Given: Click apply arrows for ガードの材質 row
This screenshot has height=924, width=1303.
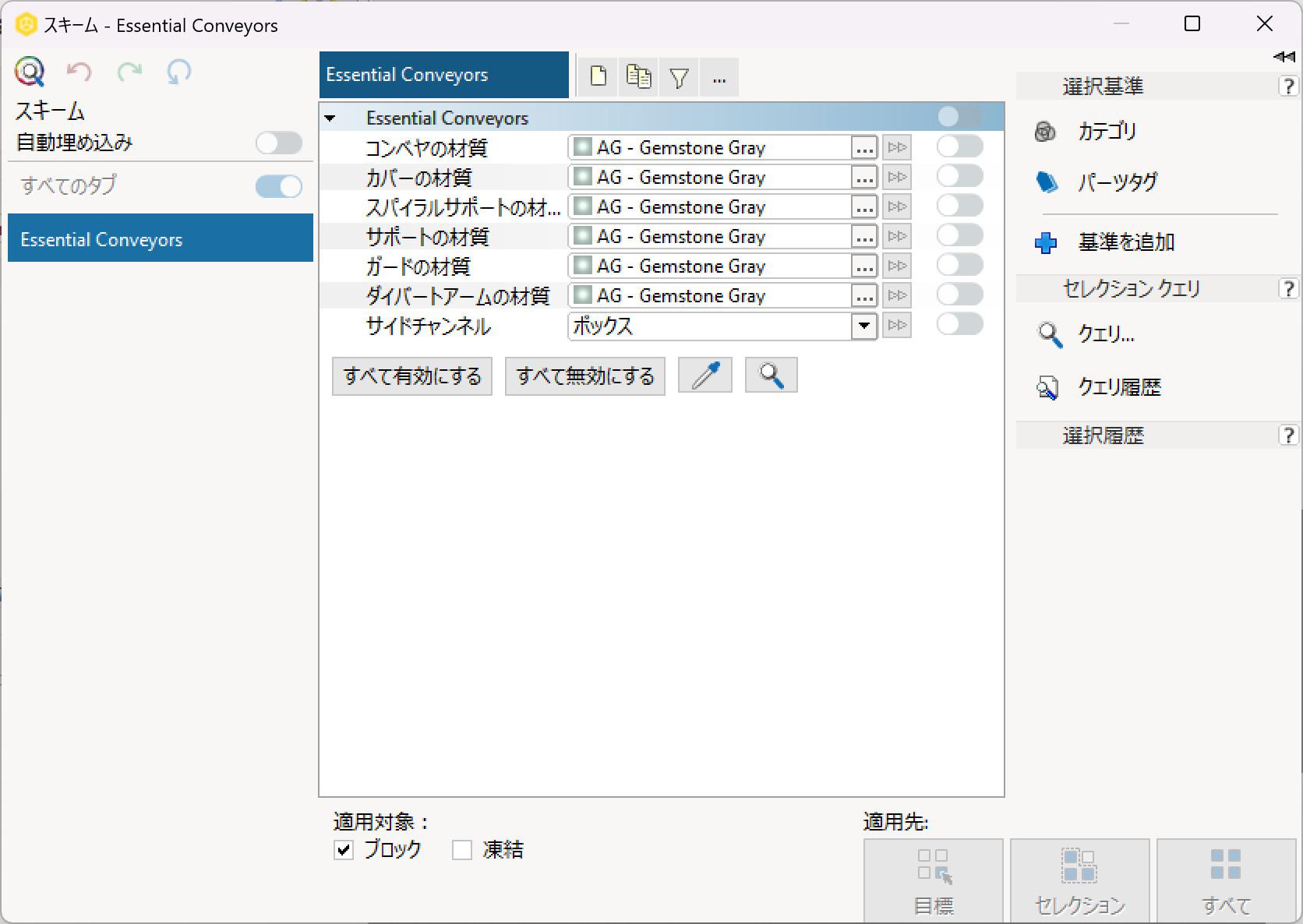Looking at the screenshot, I should [898, 266].
